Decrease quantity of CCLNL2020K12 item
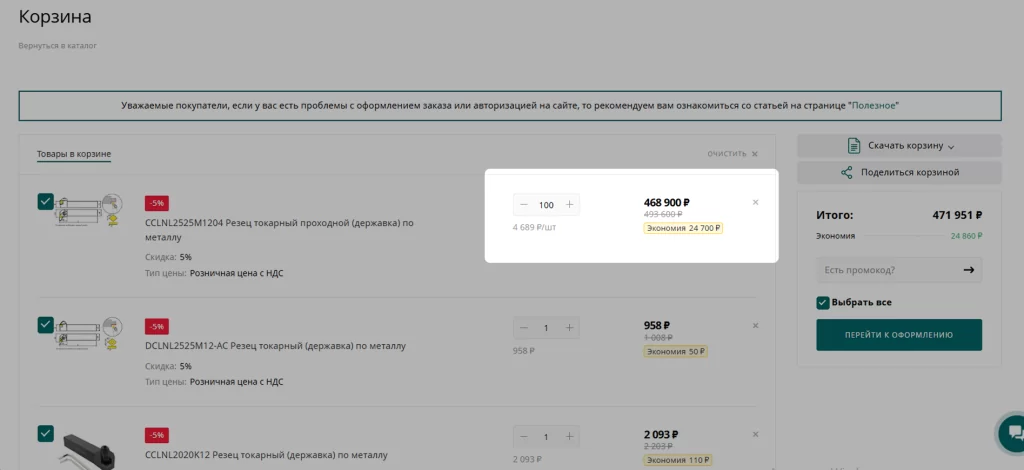This screenshot has height=470, width=1024. (x=524, y=437)
